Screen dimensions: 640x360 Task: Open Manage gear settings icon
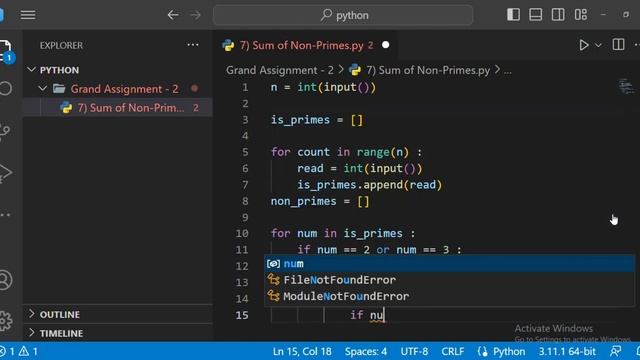point(6,321)
